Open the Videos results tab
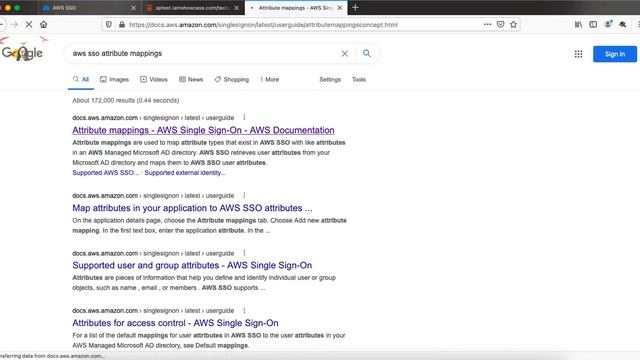This screenshot has height=360, width=640. click(153, 80)
